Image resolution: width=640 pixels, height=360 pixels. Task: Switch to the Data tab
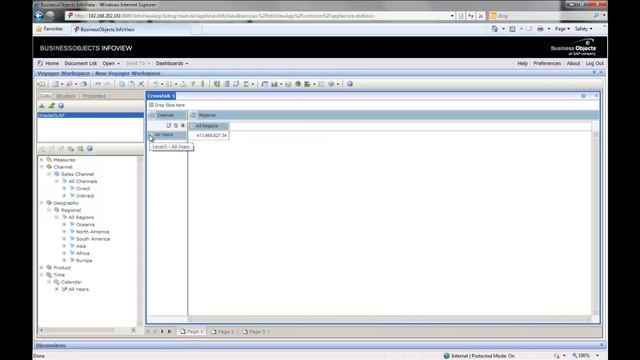[x=45, y=96]
